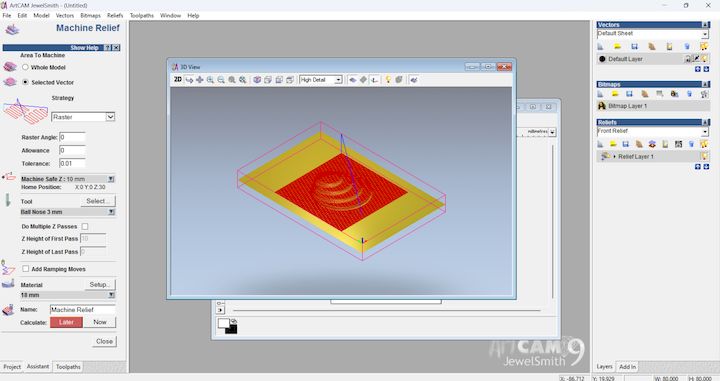Open the Vectors menu
The width and height of the screenshot is (720, 381).
[65, 15]
